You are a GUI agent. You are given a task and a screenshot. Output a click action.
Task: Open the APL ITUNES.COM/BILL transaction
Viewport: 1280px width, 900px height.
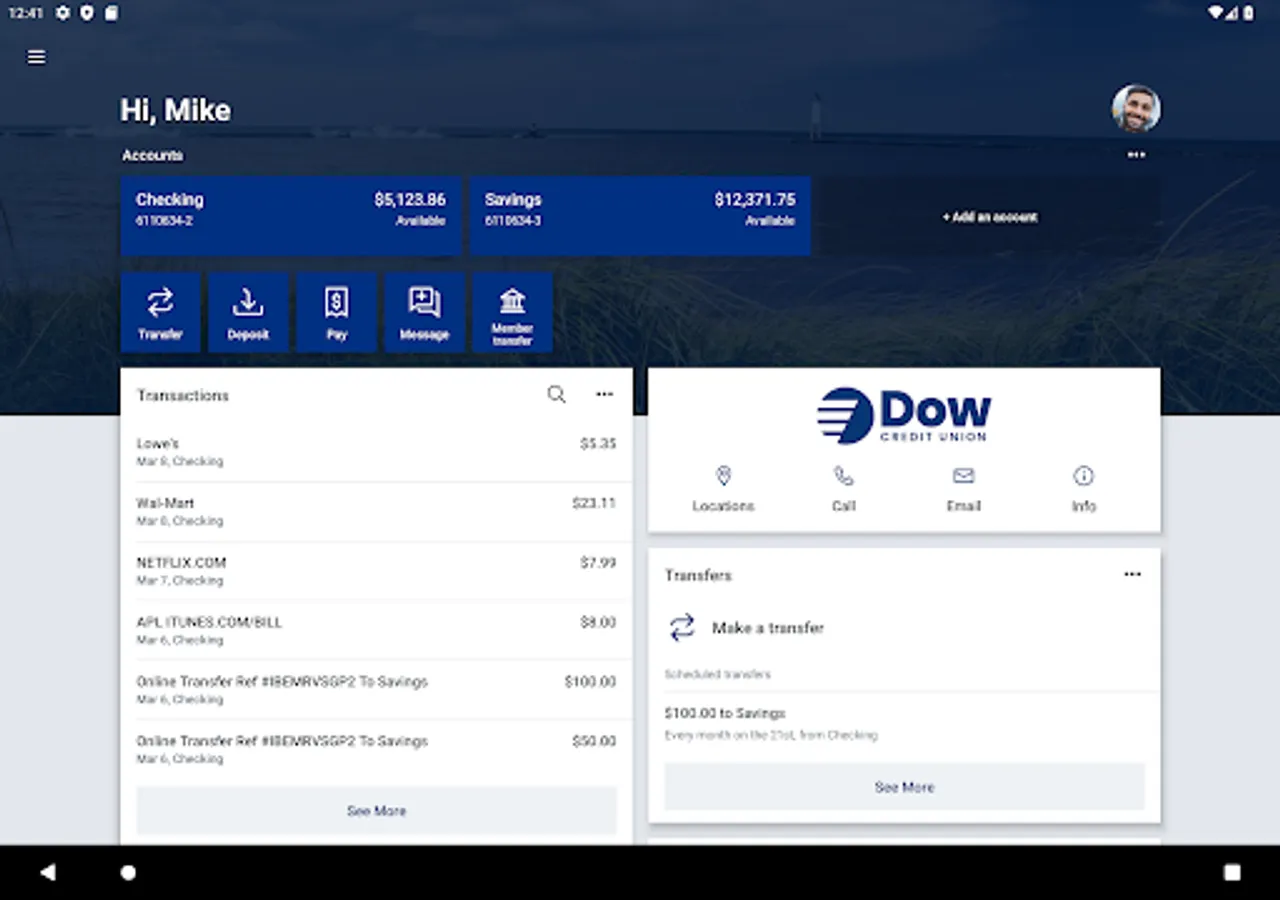tap(376, 631)
